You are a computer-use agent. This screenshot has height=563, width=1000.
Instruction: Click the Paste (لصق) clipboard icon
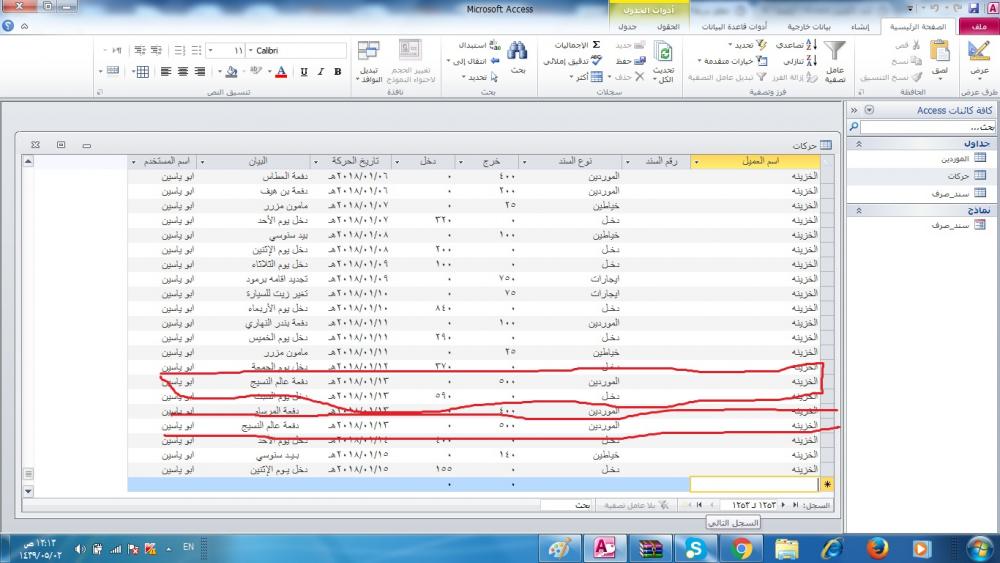(939, 52)
